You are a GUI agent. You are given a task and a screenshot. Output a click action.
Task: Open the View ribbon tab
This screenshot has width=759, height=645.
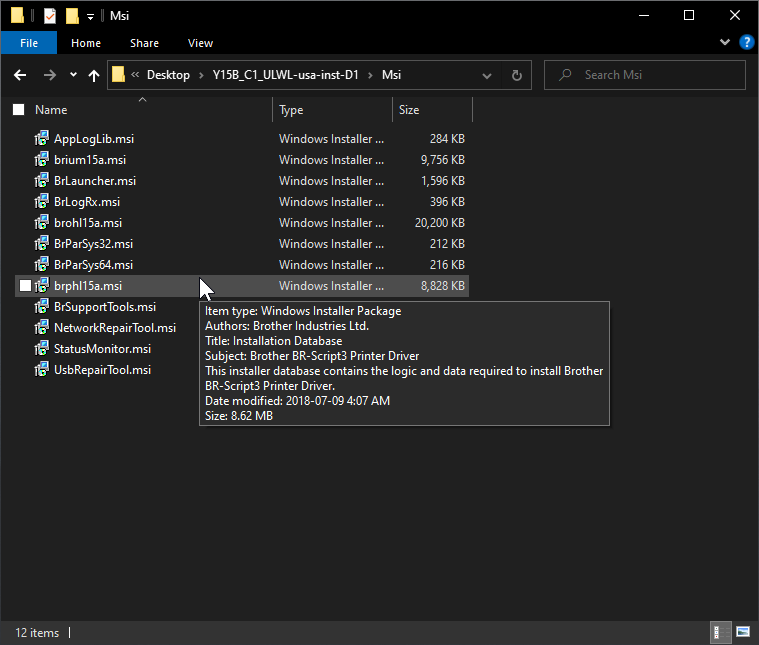[x=200, y=43]
